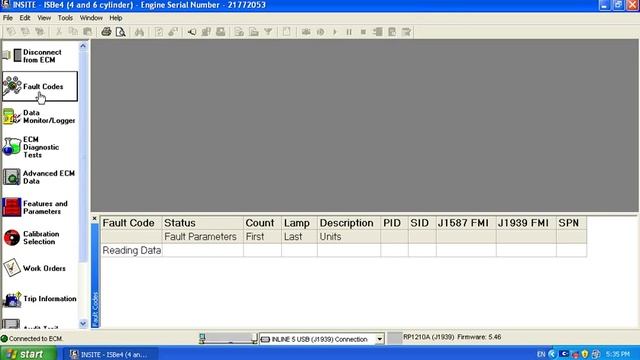Open the Fault Codes panel

tap(40, 87)
